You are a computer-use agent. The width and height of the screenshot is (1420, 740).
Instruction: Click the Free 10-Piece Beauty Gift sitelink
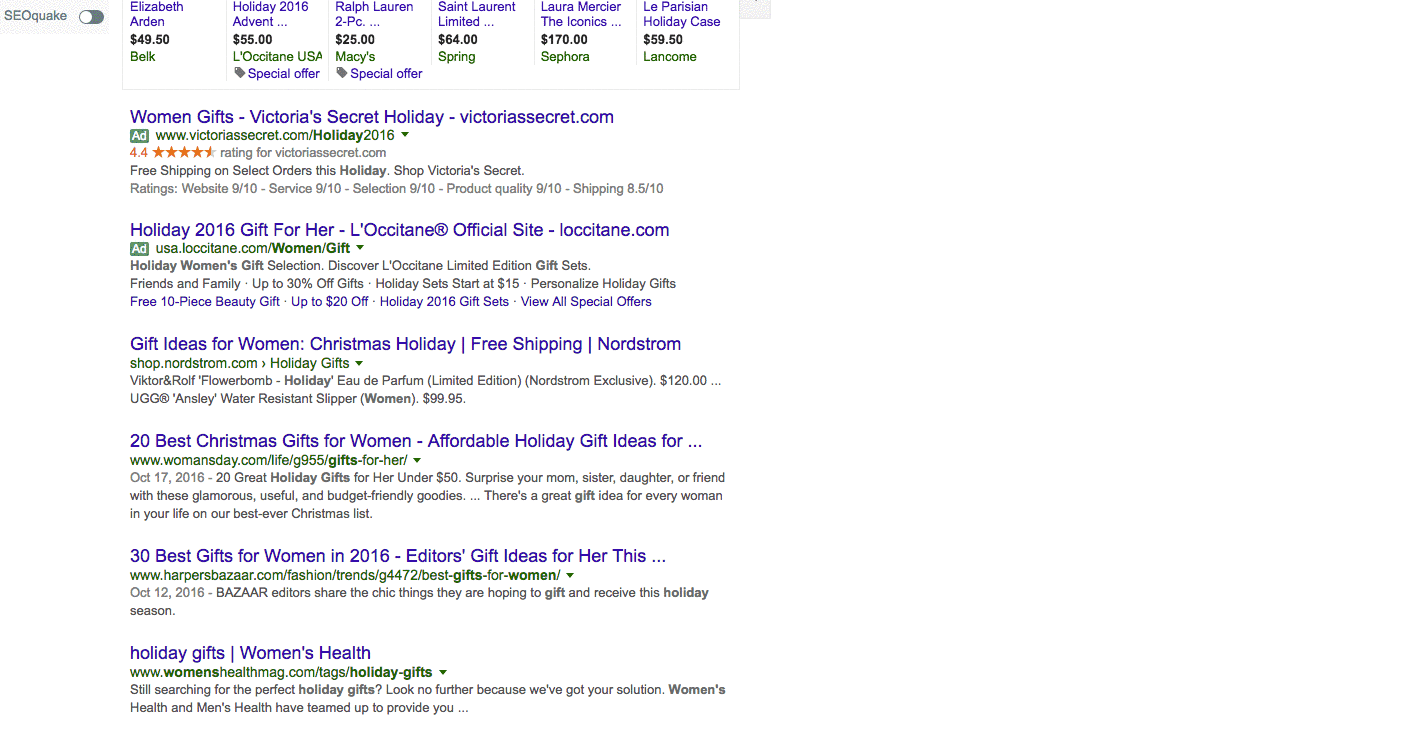coord(205,301)
